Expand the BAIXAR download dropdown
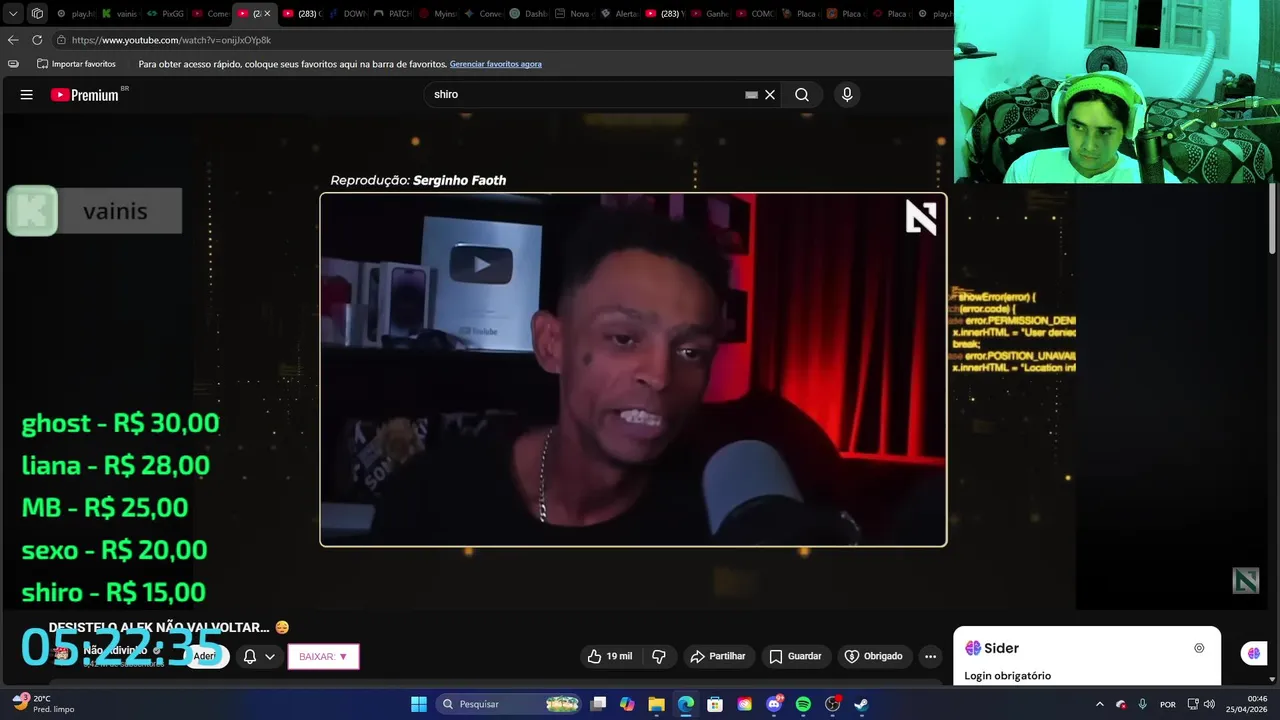Viewport: 1280px width, 720px height. coord(323,656)
